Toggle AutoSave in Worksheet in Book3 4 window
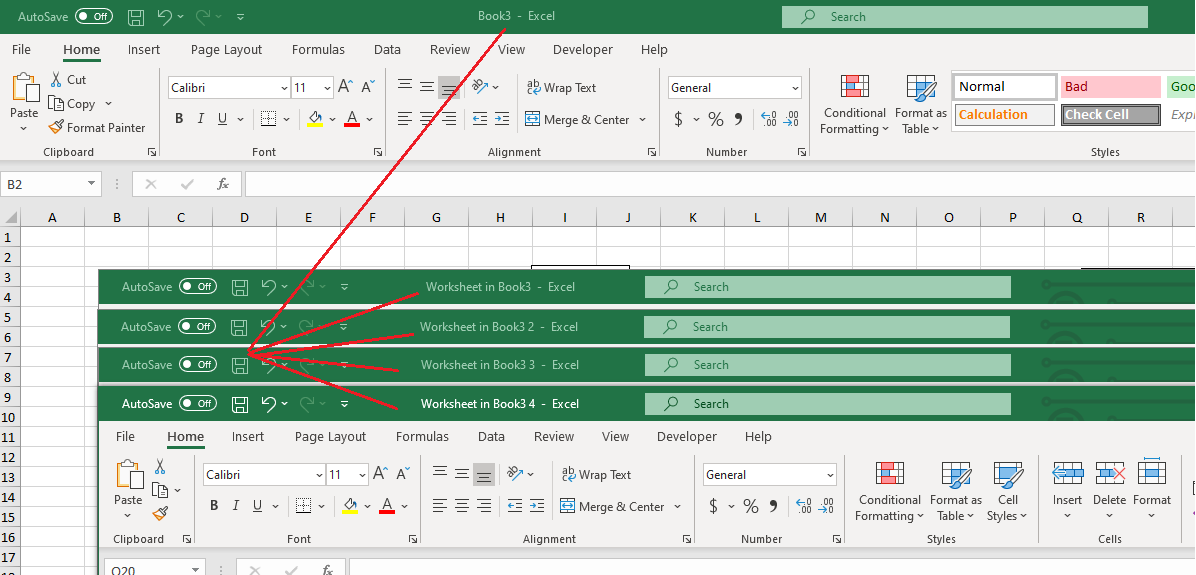This screenshot has width=1196, height=575. [198, 403]
